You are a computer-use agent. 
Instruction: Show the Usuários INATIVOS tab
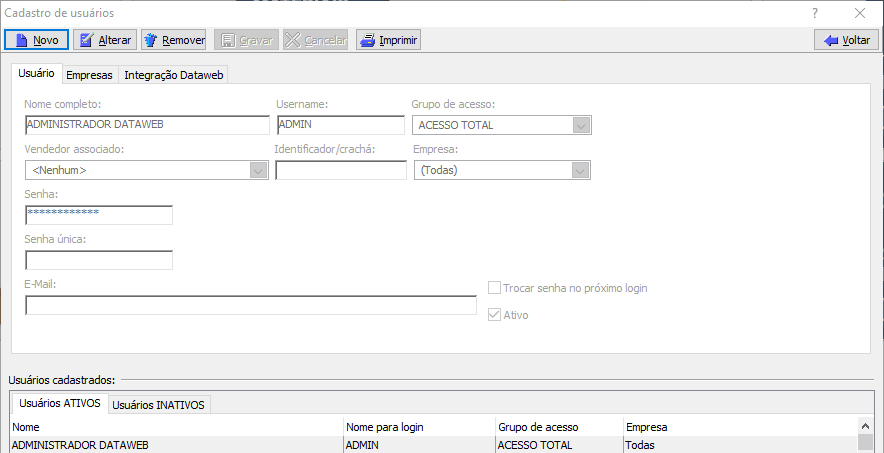[x=158, y=405]
